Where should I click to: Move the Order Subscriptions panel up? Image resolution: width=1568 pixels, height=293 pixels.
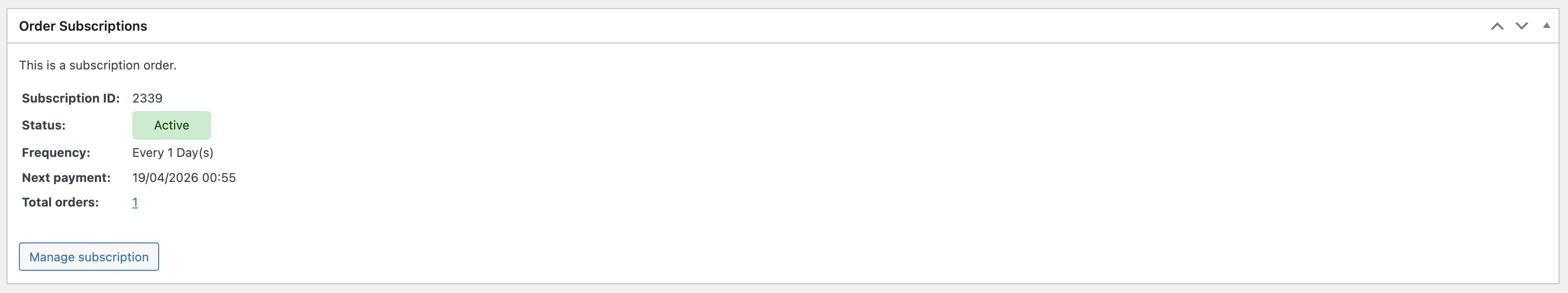click(1497, 26)
